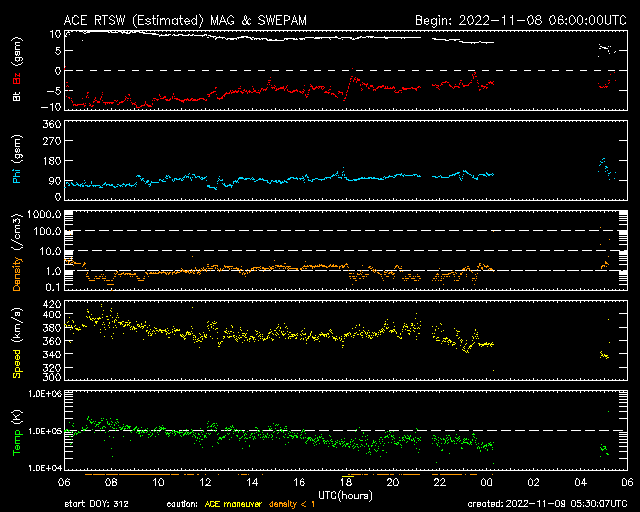Click the 1000.0 tick on Density axis
This screenshot has width=640, height=512.
[45, 215]
